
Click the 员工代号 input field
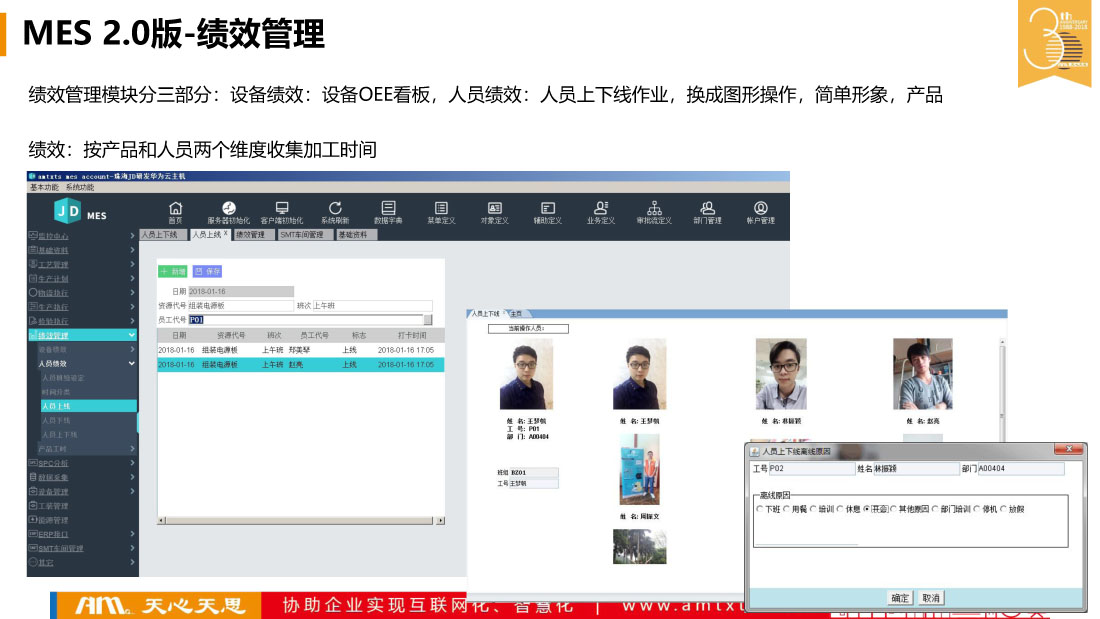[x=310, y=320]
